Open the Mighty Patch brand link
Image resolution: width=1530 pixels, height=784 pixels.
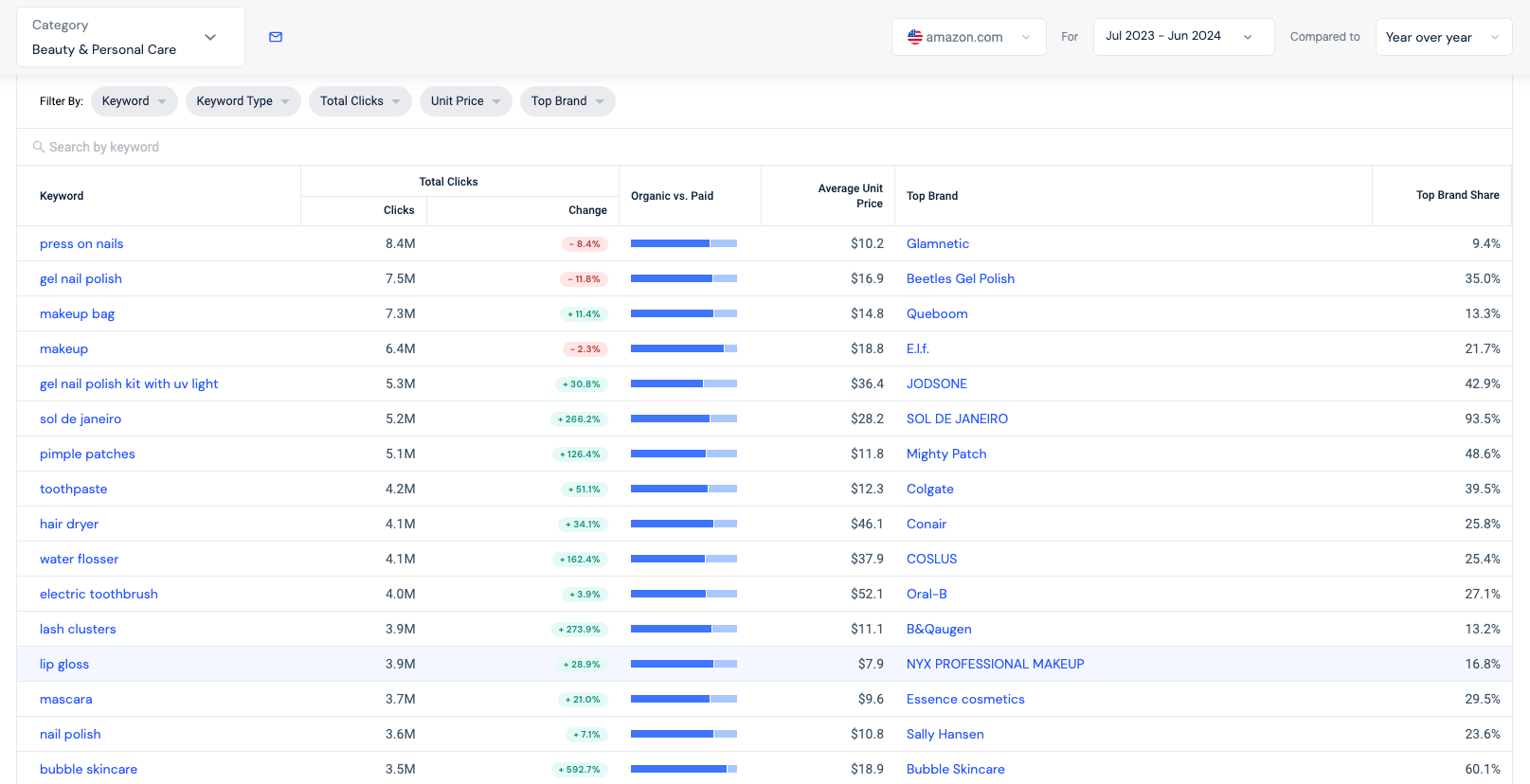coord(946,454)
